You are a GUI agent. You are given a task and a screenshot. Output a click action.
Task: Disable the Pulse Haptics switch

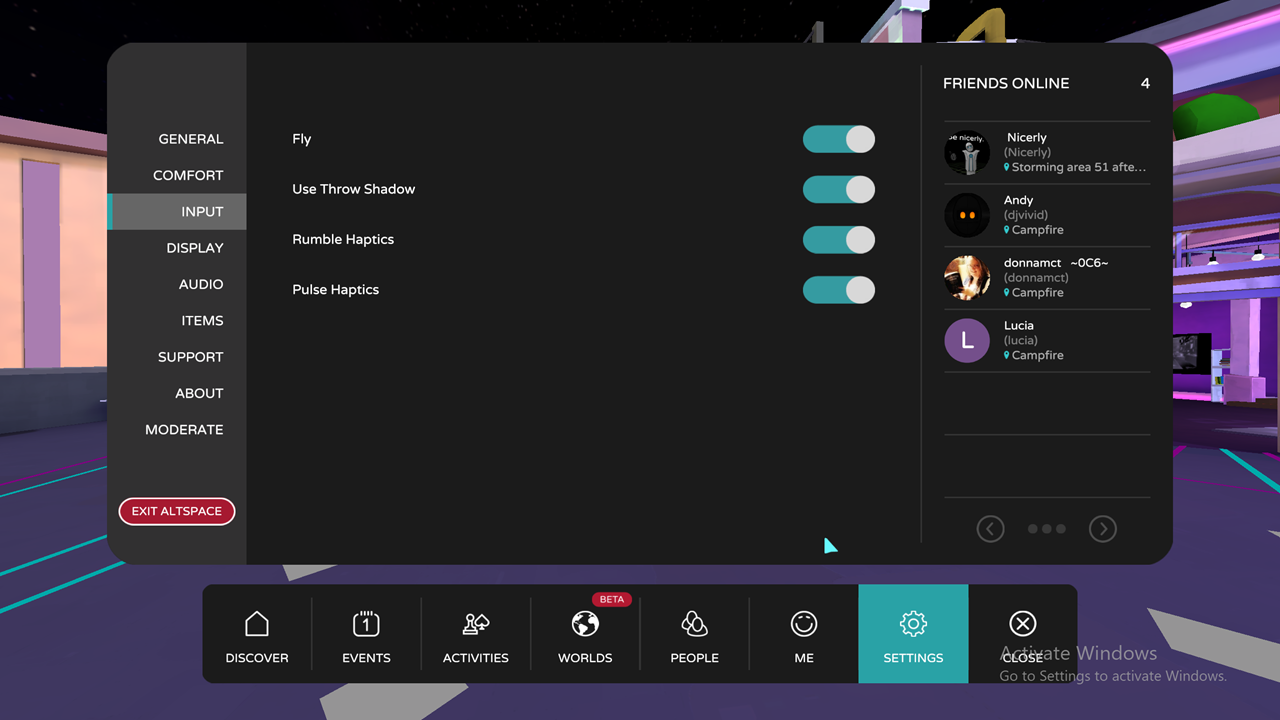(839, 290)
